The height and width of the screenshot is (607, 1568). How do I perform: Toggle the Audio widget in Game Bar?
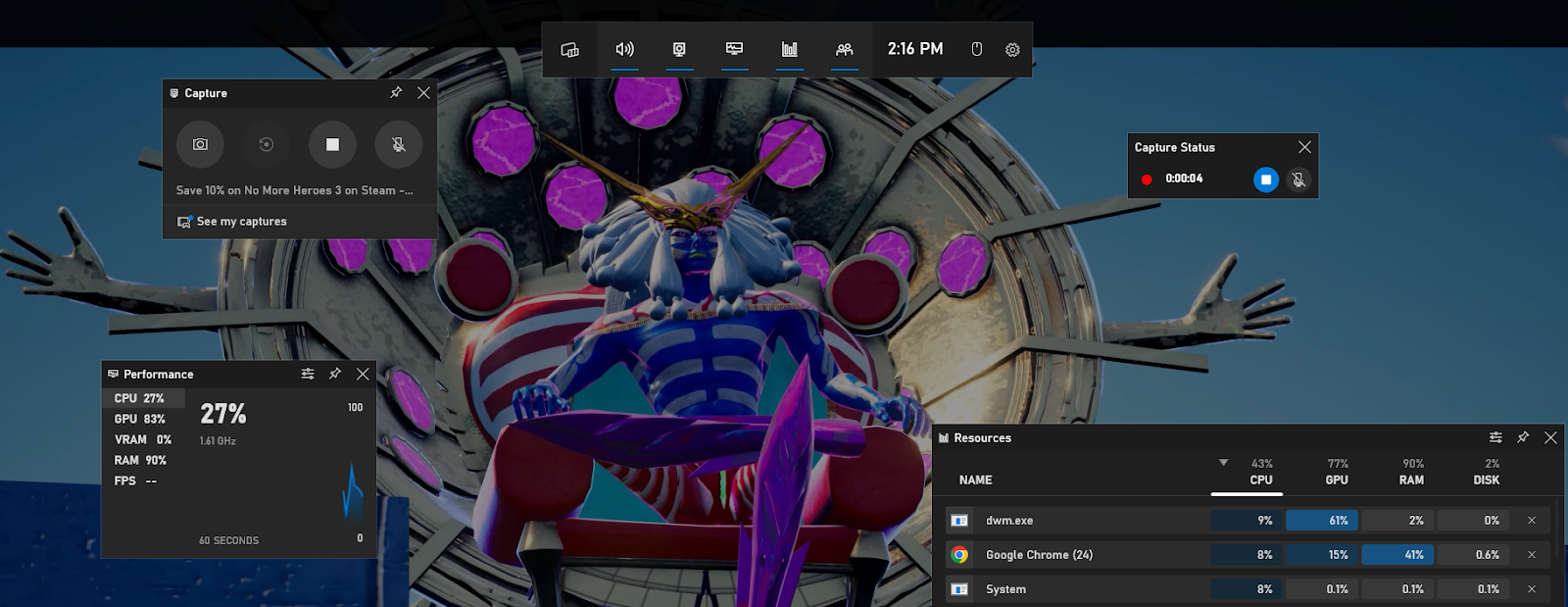[624, 50]
